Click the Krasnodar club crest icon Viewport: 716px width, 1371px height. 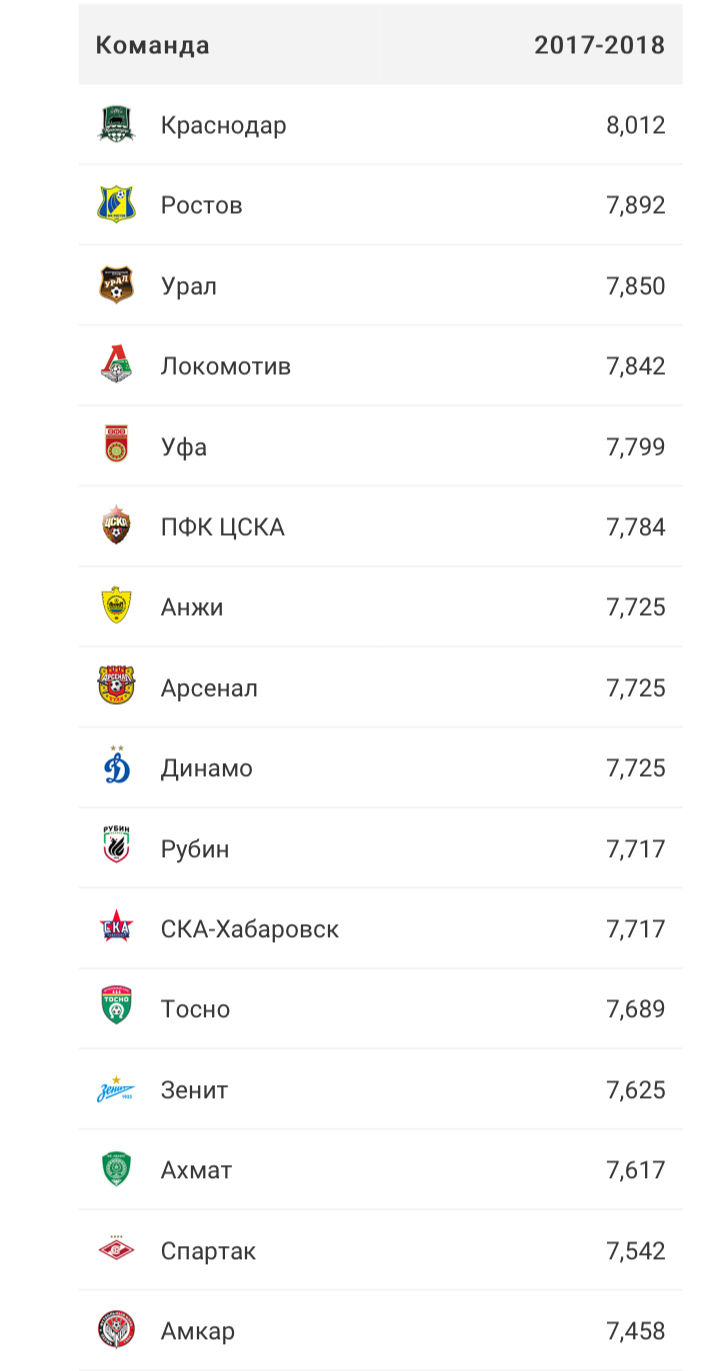[x=116, y=125]
